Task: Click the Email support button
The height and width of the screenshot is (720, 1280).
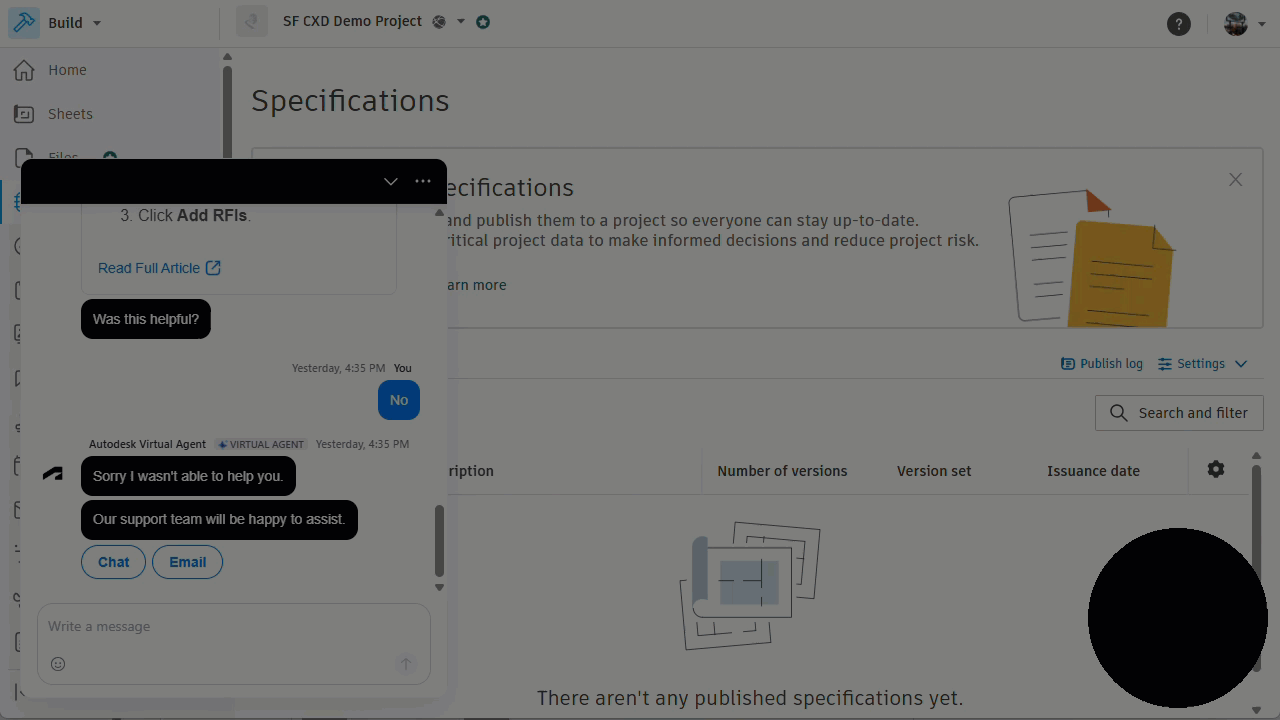Action: coord(187,562)
